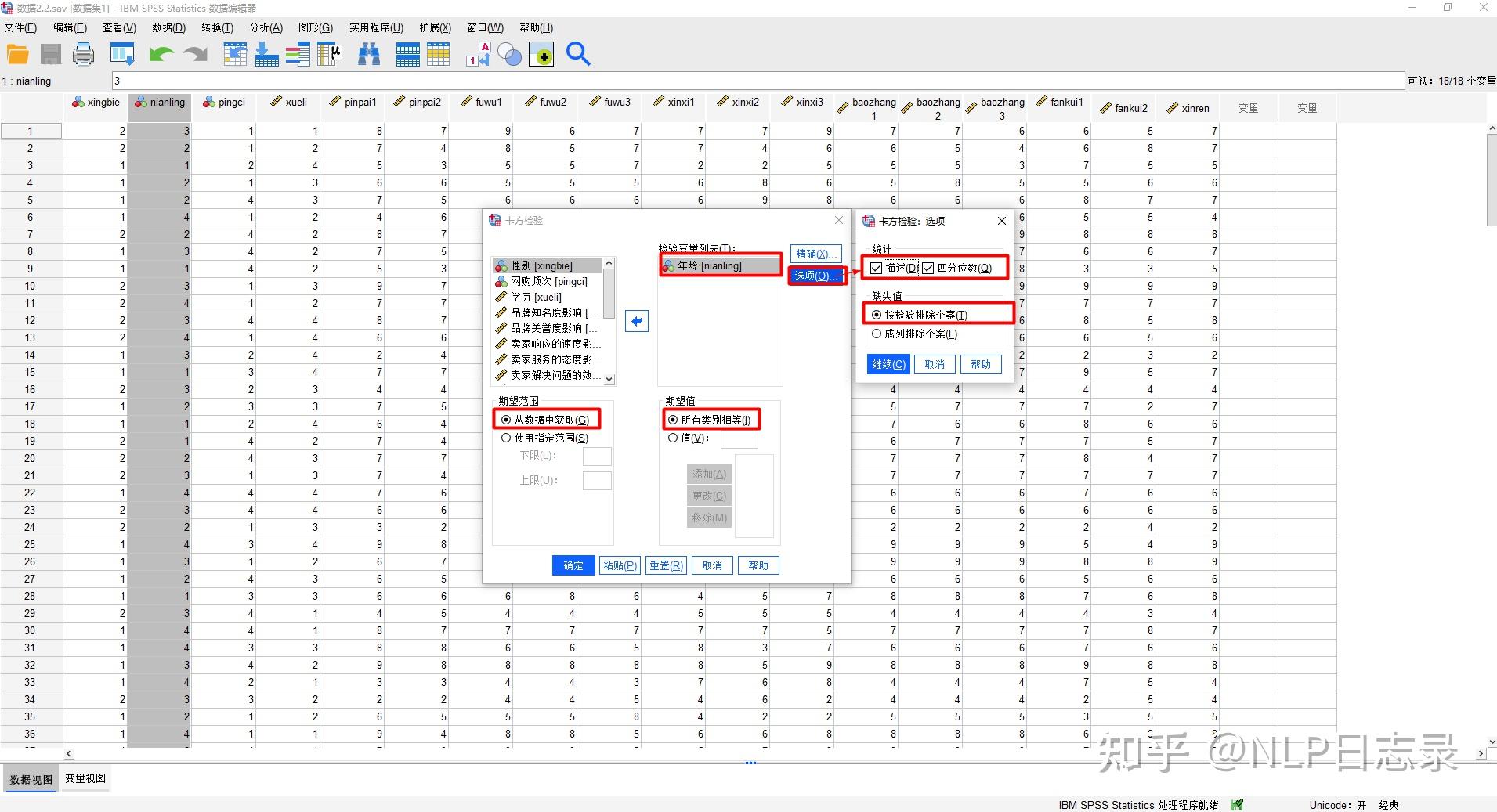Toggle value labels display

pyautogui.click(x=477, y=54)
